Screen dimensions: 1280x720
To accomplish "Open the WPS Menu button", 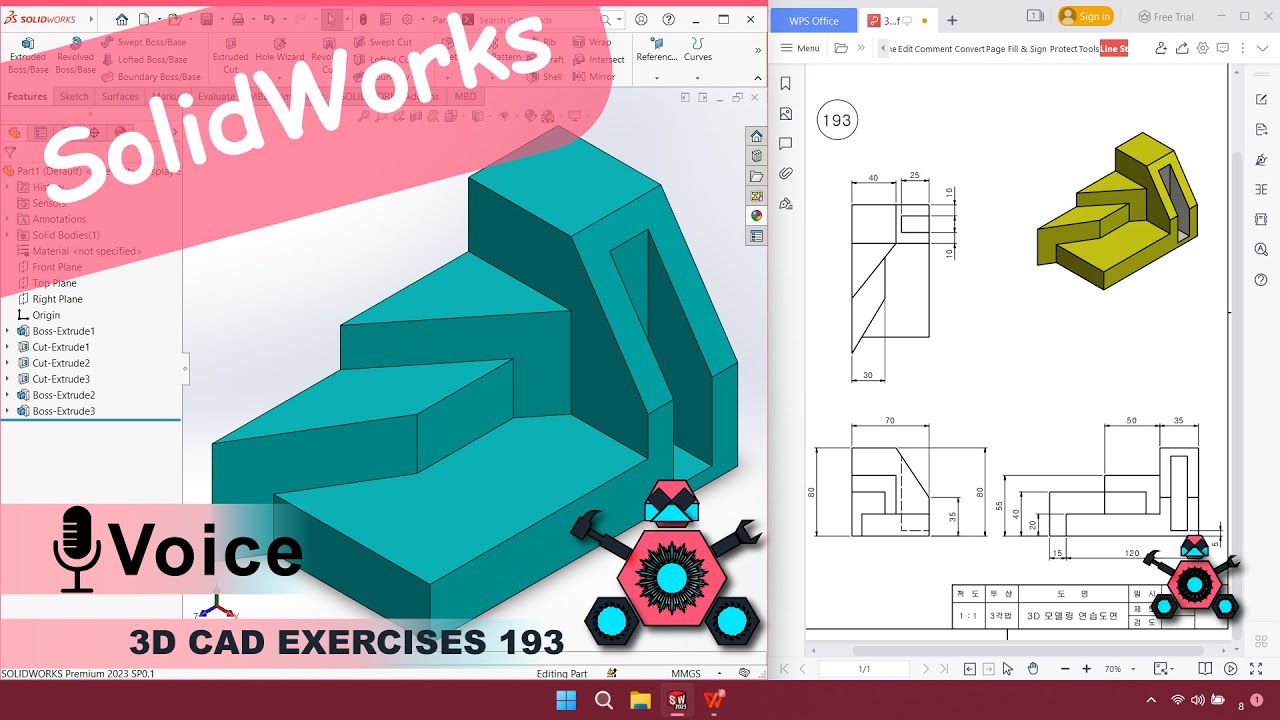I will click(800, 48).
